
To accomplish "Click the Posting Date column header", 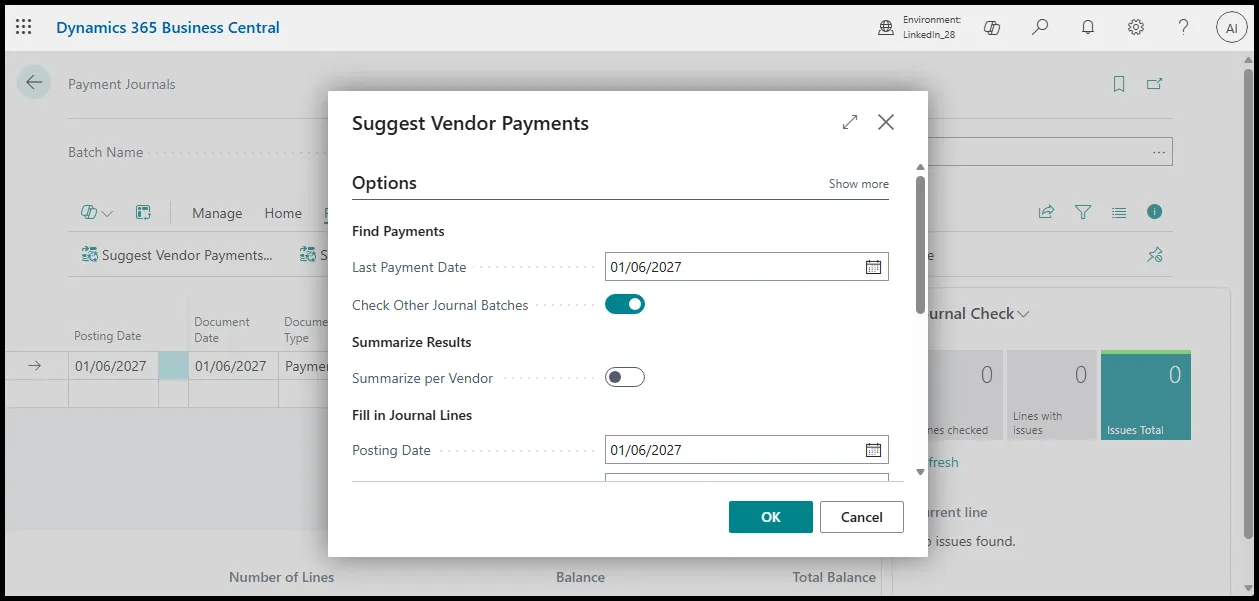I will click(x=108, y=336).
